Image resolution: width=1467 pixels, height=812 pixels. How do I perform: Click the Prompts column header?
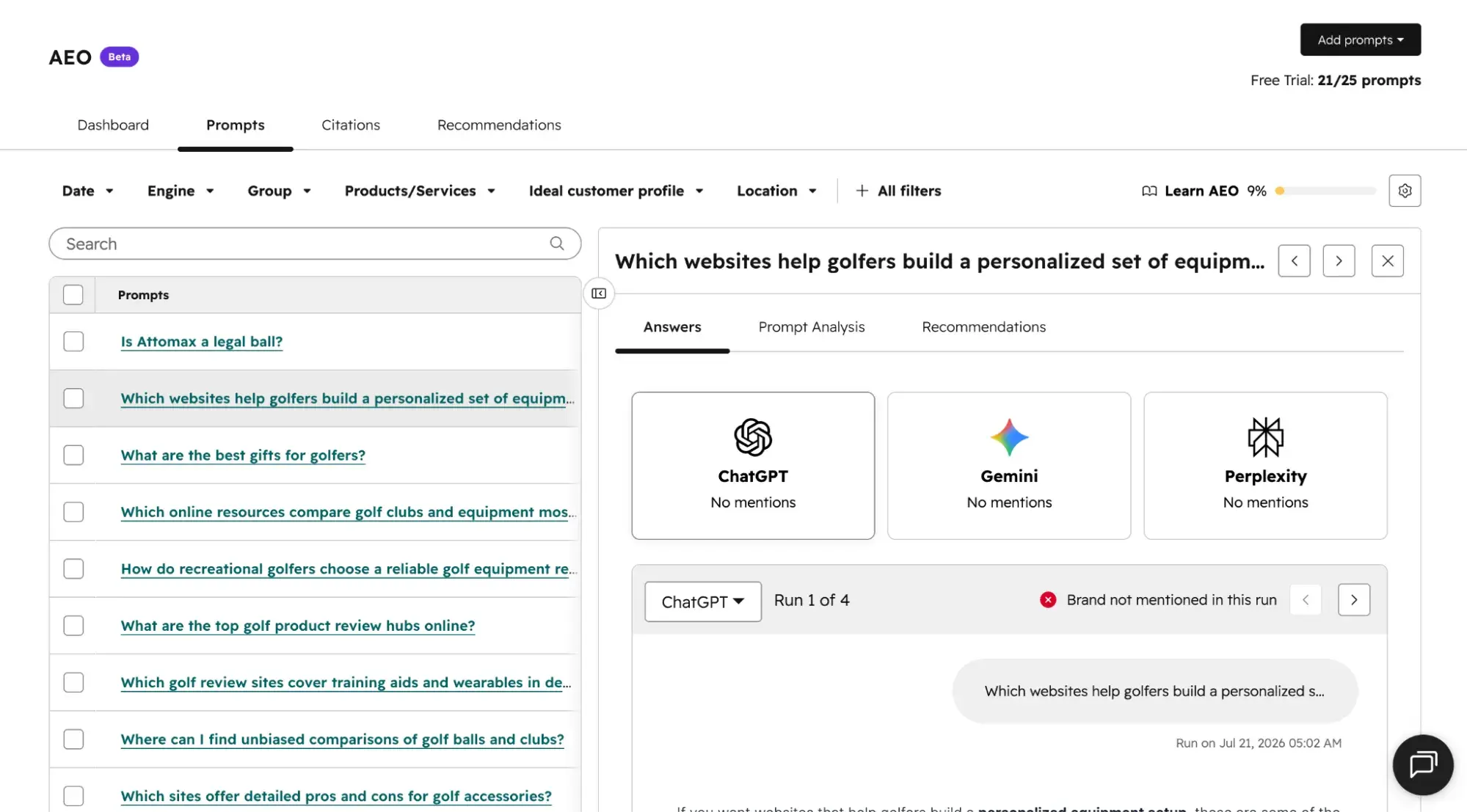(143, 295)
